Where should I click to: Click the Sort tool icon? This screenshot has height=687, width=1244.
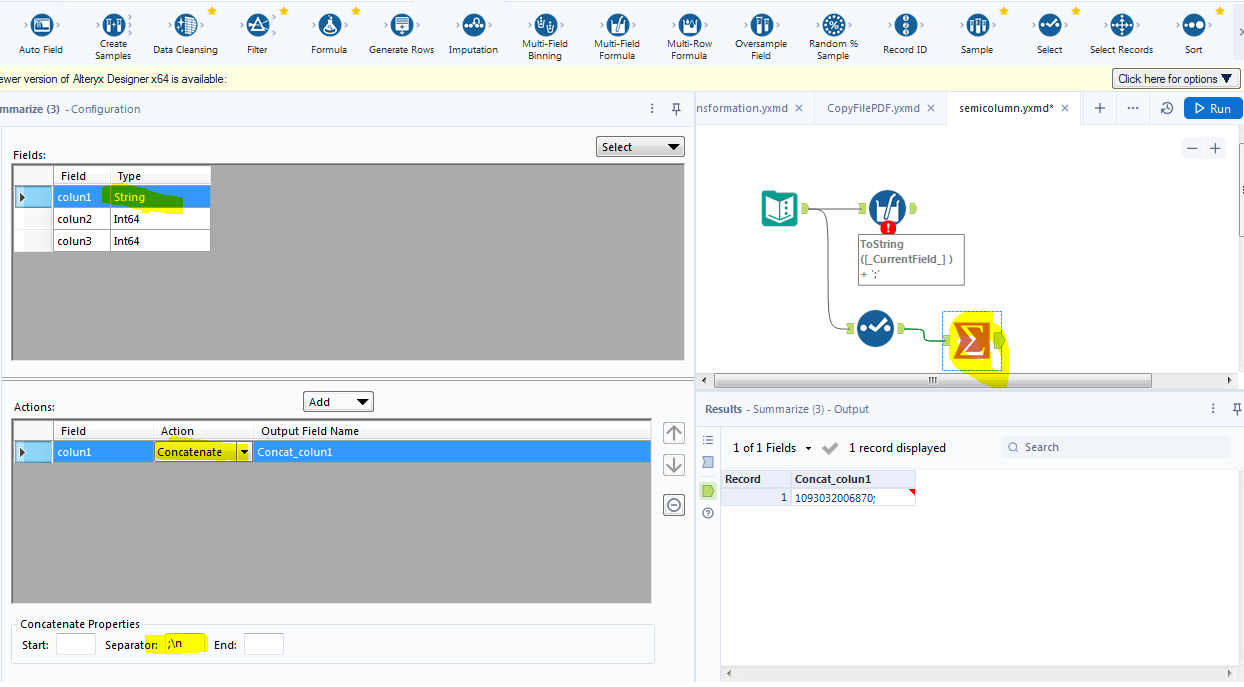(1193, 26)
